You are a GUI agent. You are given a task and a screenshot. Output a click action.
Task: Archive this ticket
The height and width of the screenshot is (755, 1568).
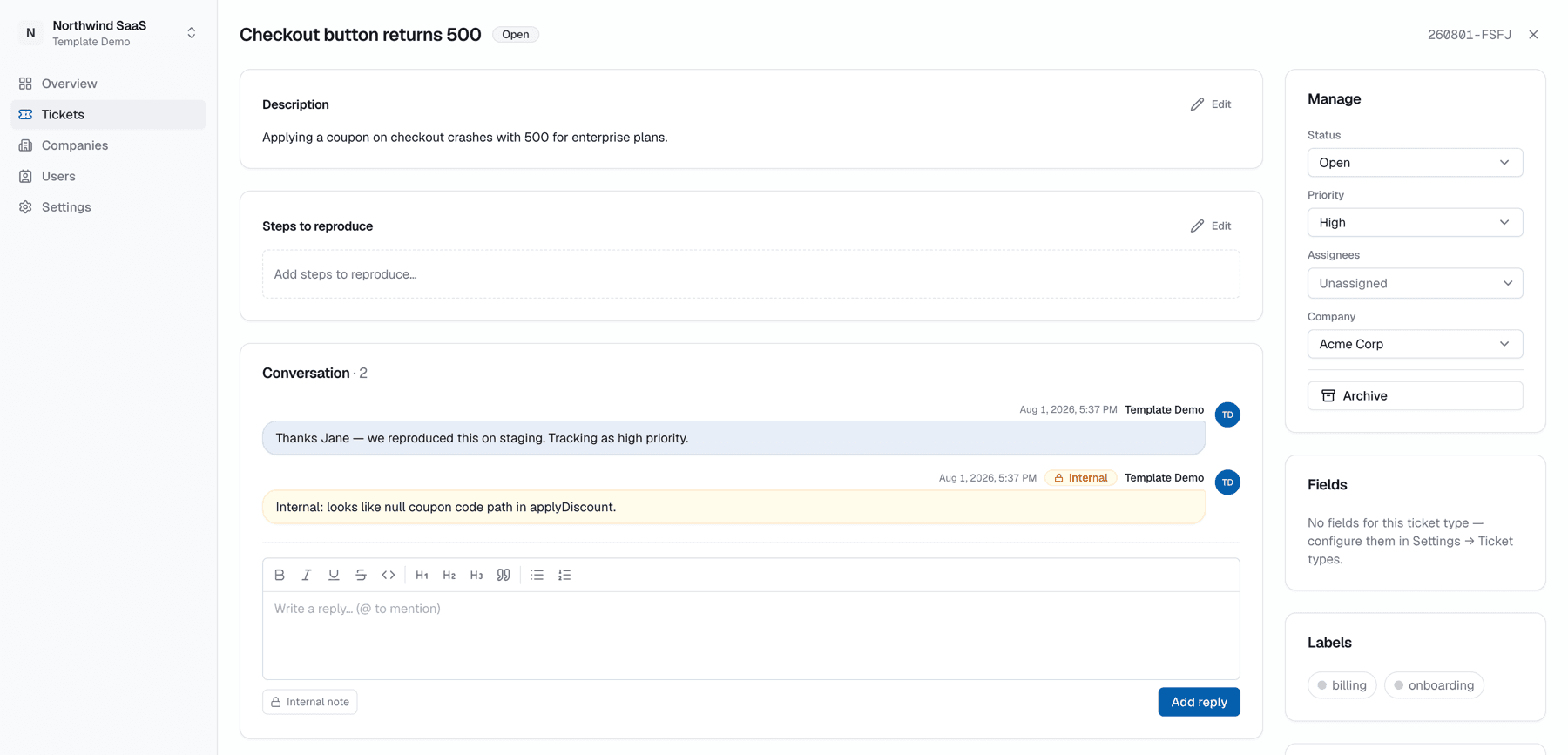[1415, 395]
